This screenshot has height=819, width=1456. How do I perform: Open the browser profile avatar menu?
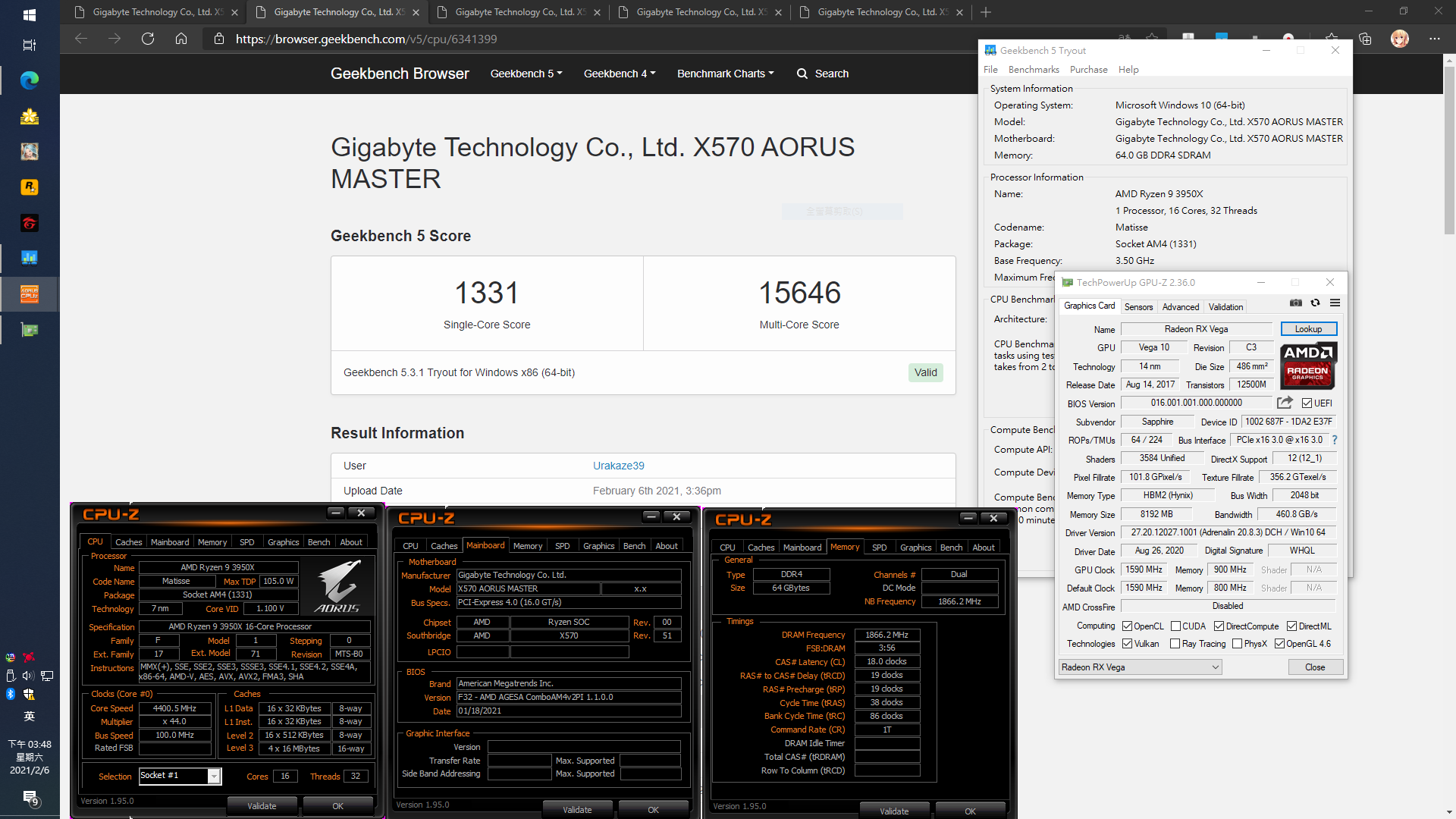tap(1400, 39)
